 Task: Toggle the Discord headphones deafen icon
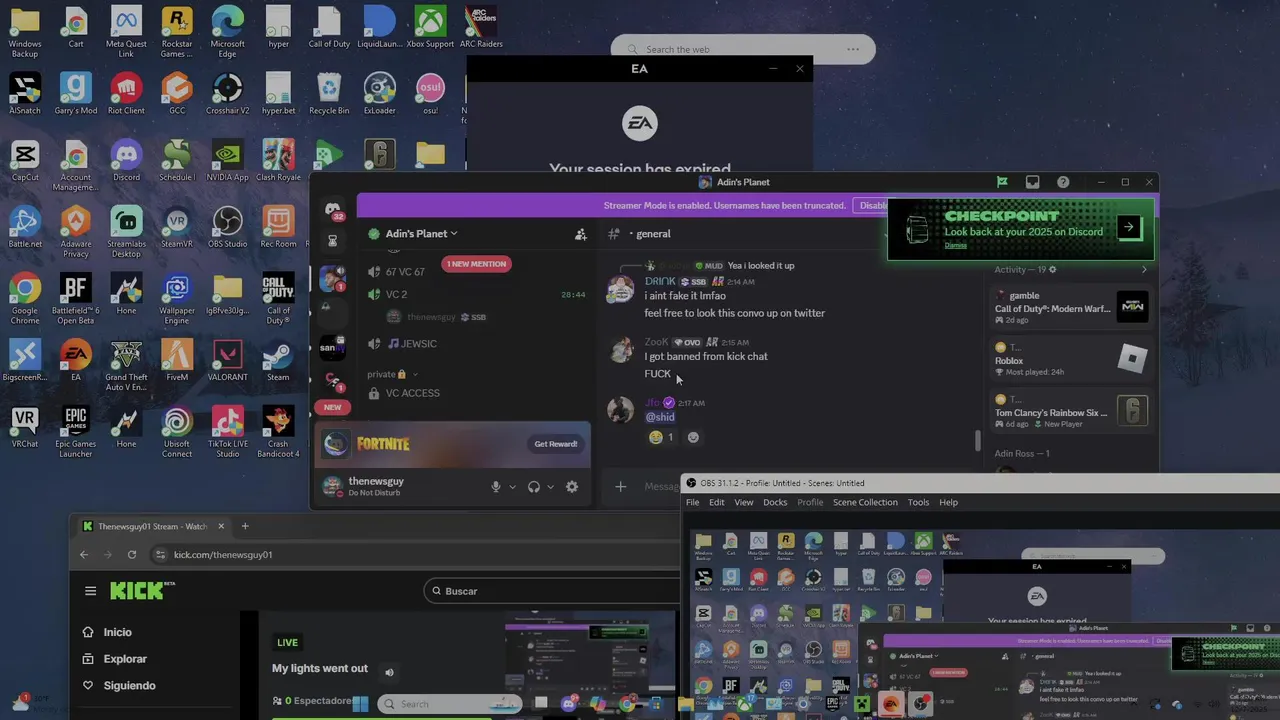click(534, 487)
